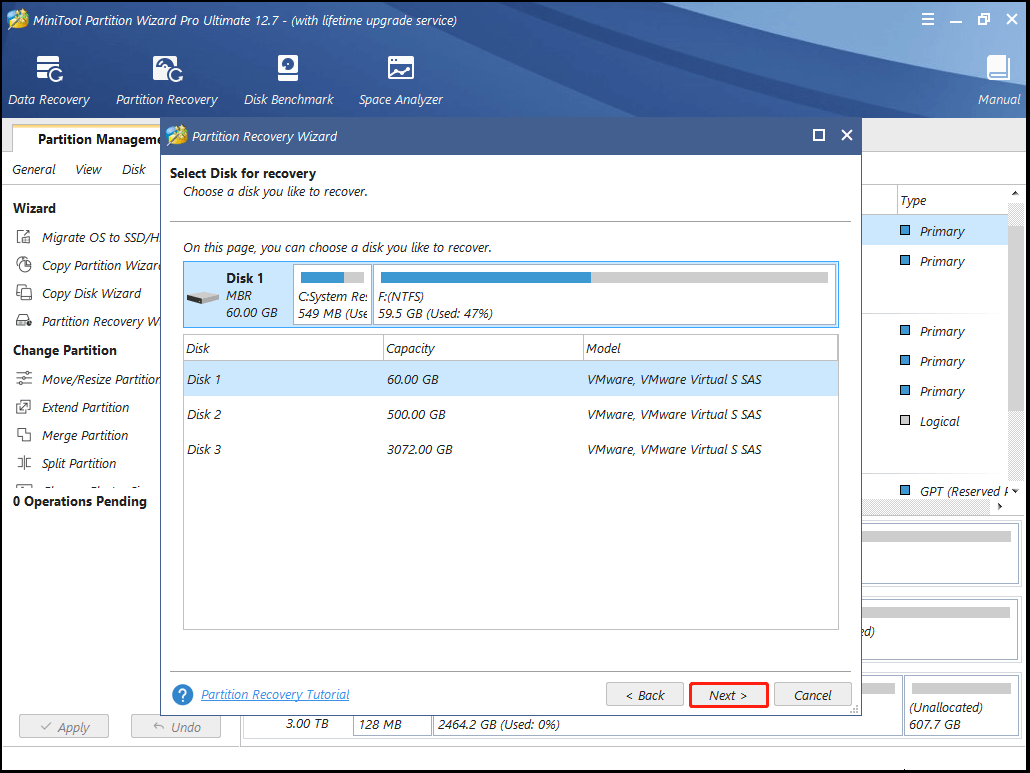Screen dimensions: 1030x773
Task: Click the Logical type entry
Action: (x=939, y=421)
